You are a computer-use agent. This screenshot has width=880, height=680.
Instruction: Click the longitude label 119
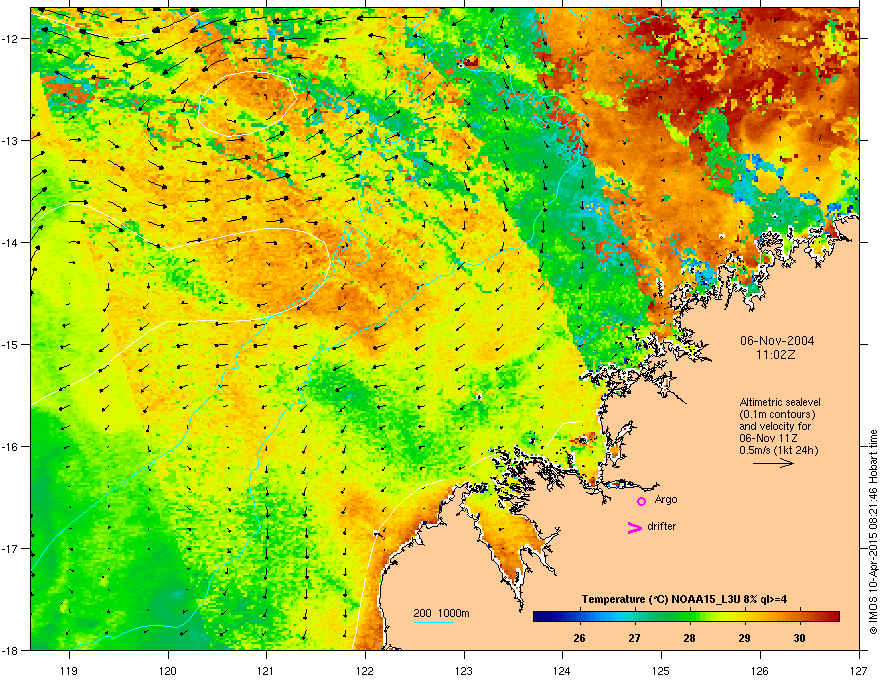69,670
